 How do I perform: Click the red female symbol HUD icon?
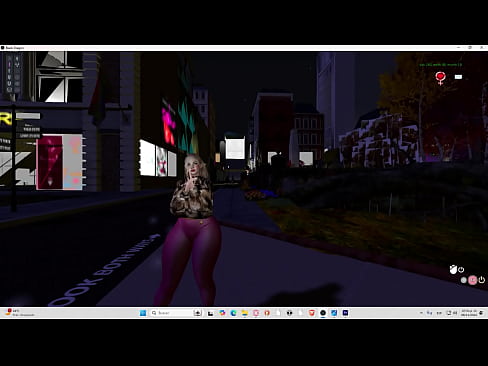(x=440, y=78)
